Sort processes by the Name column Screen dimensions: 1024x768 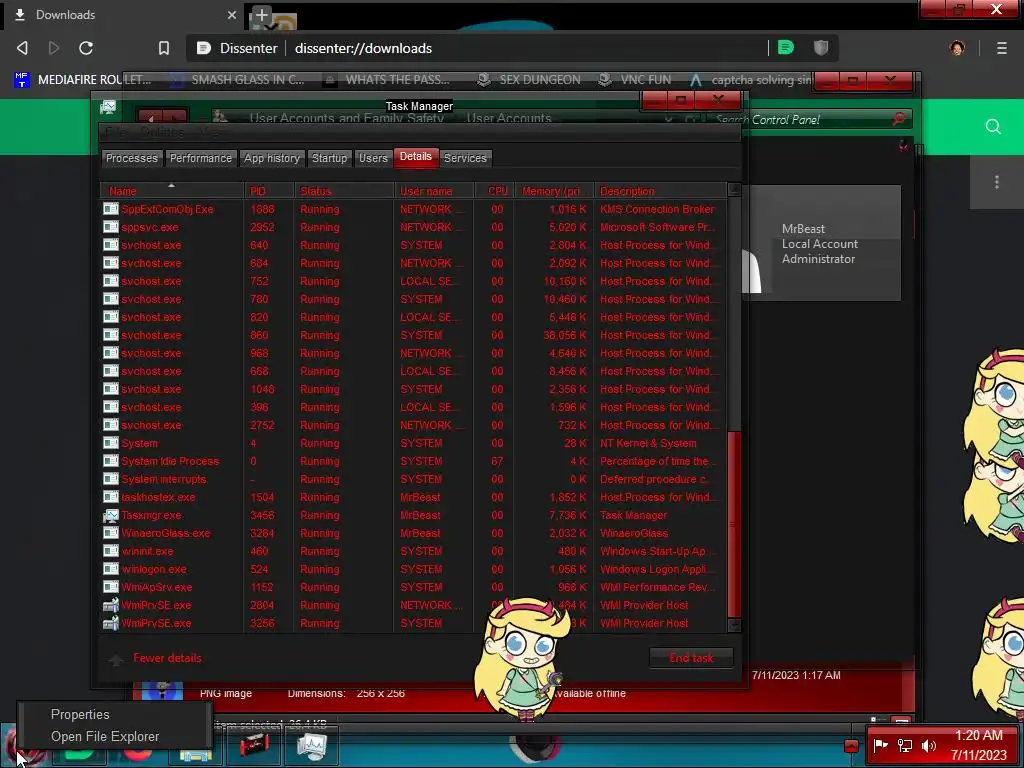(172, 191)
